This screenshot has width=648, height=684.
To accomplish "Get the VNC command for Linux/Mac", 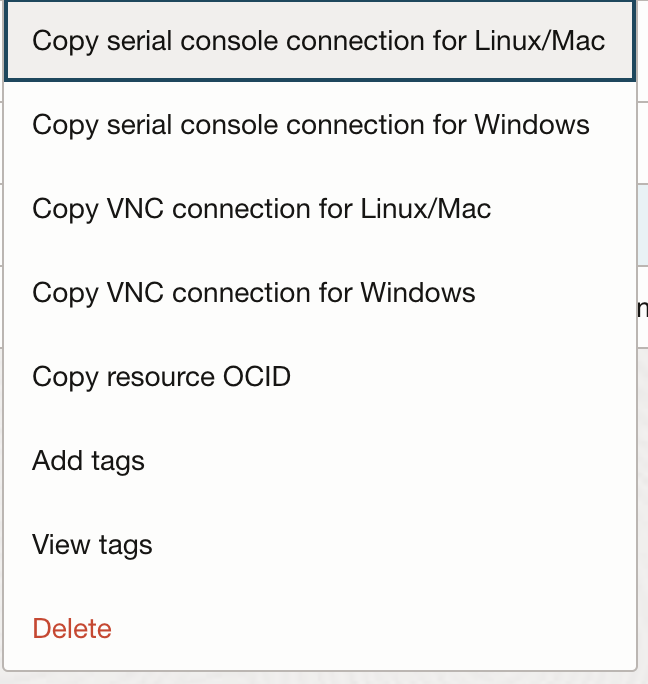I will (x=262, y=209).
